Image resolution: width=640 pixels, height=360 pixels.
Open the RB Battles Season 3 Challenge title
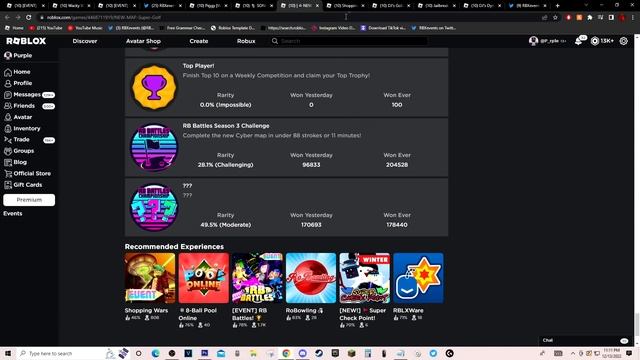tap(226, 126)
